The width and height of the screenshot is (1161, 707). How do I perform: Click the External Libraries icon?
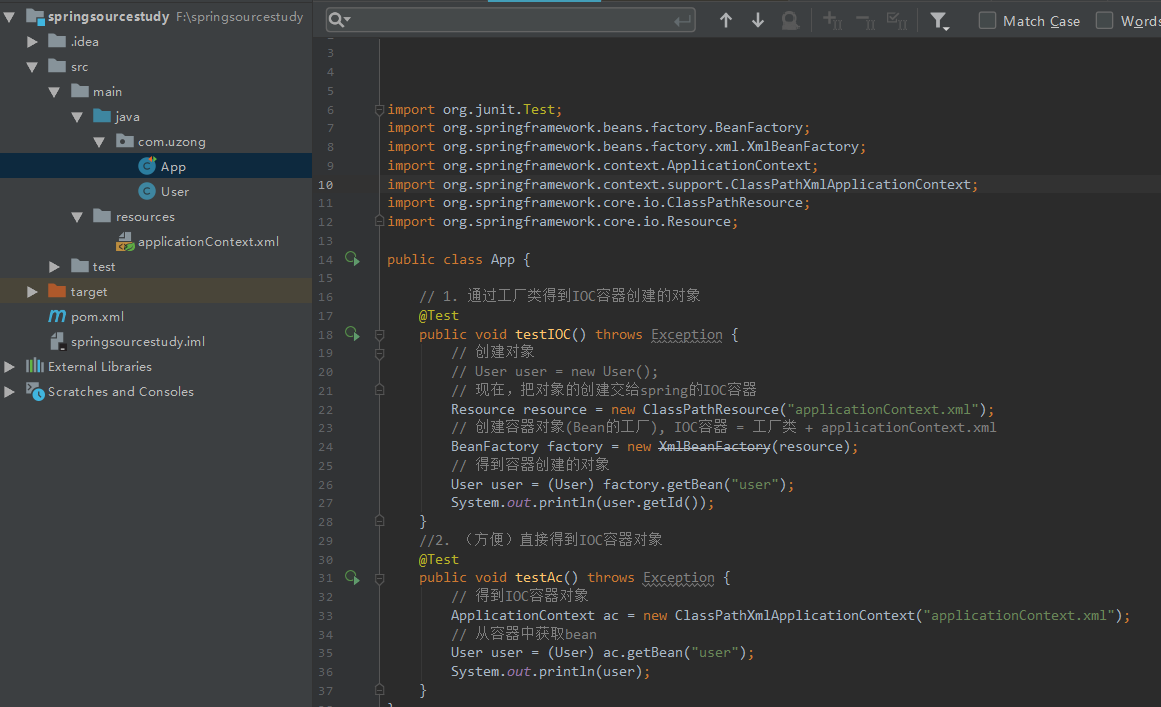pyautogui.click(x=35, y=366)
